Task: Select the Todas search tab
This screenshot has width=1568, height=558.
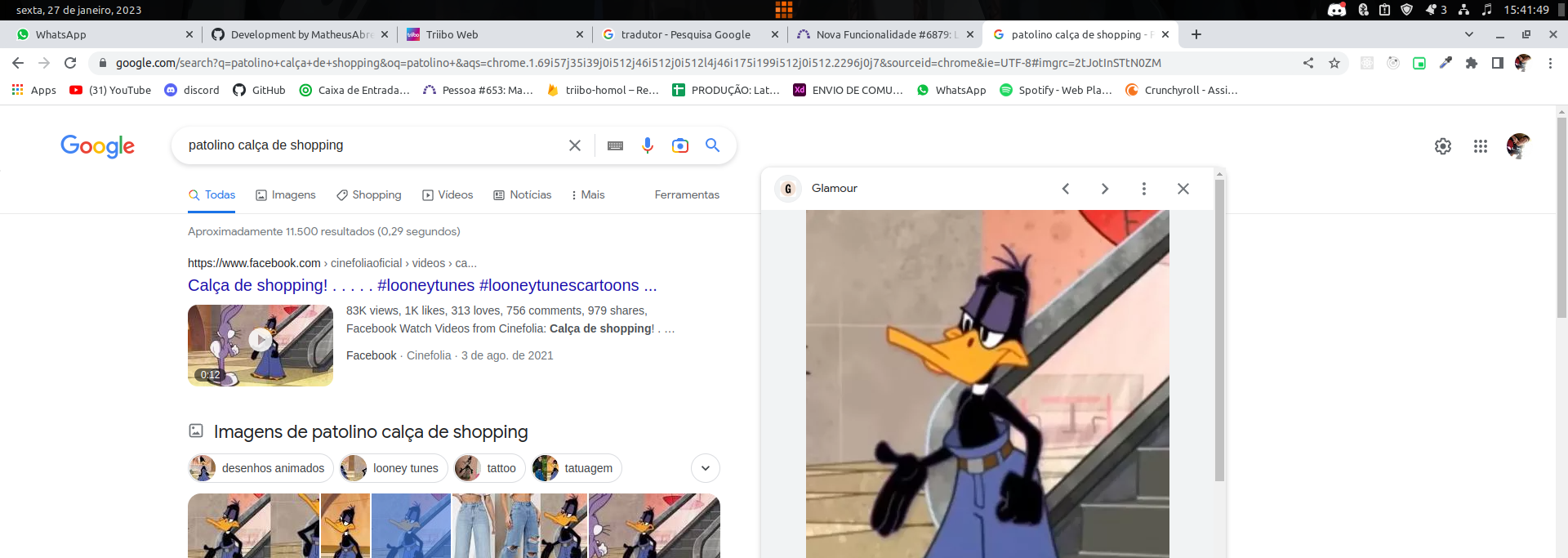Action: pos(212,194)
